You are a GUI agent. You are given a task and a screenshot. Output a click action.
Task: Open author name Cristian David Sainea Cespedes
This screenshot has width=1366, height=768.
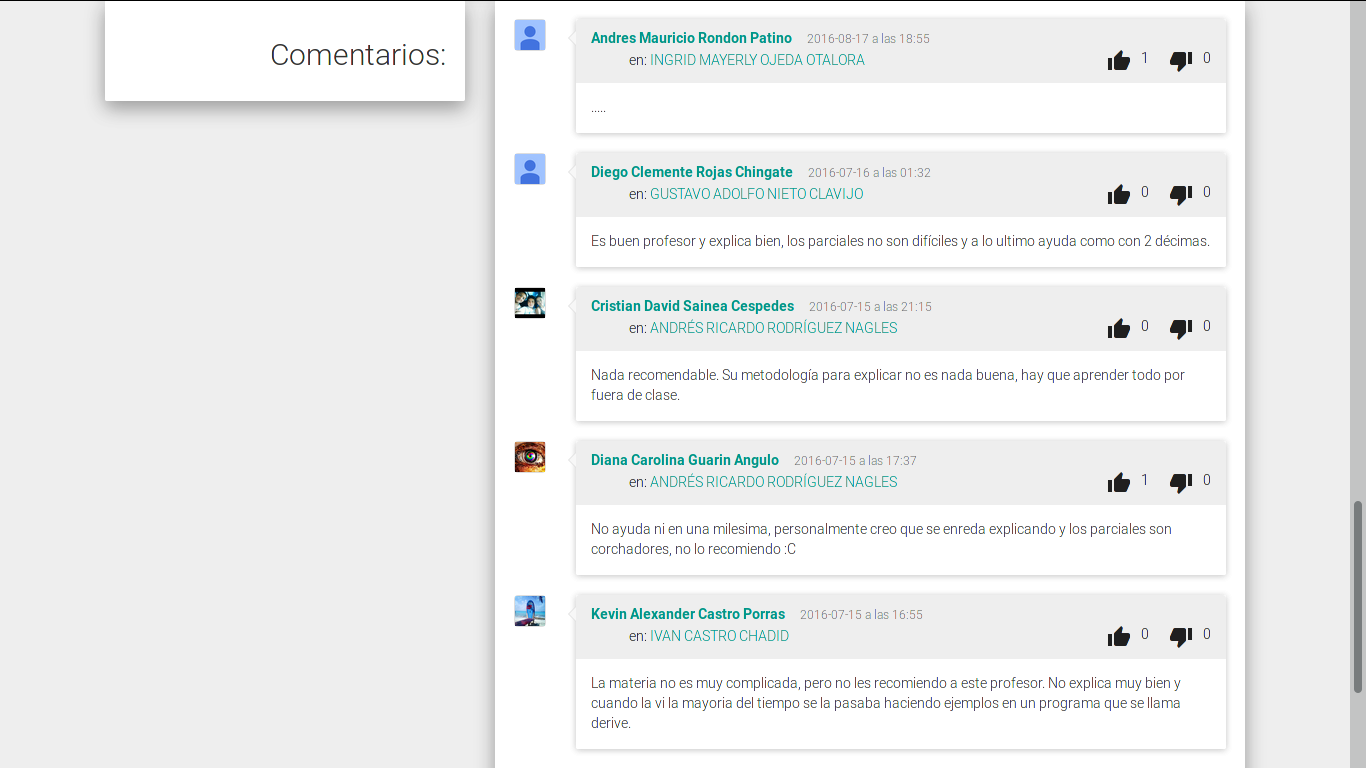pyautogui.click(x=692, y=306)
